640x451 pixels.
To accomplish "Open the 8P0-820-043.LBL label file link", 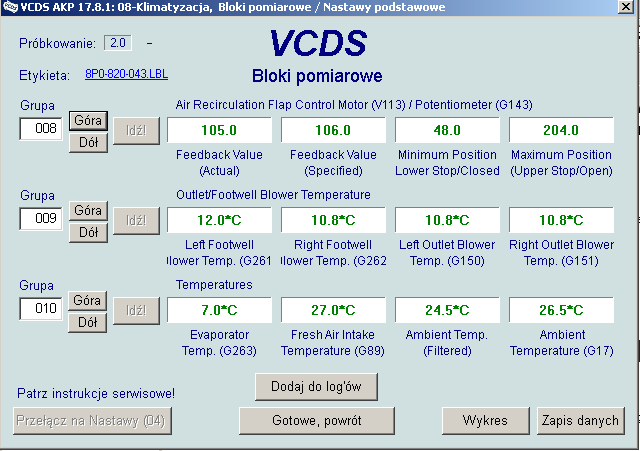I will coord(127,74).
